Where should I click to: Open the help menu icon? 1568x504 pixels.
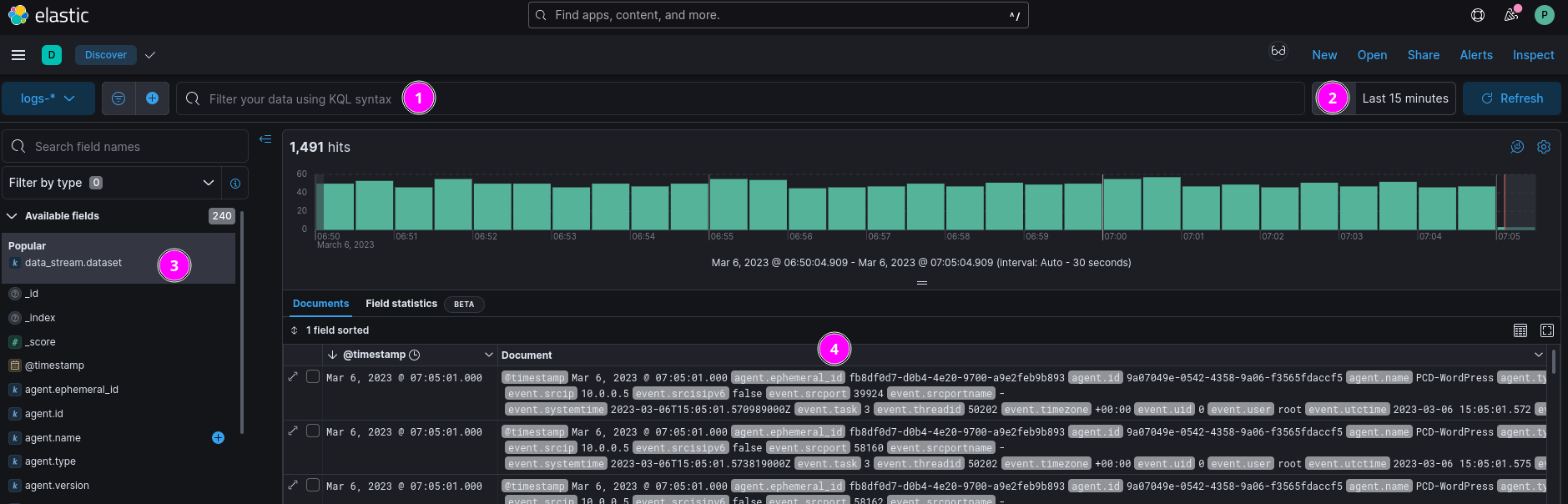1478,15
